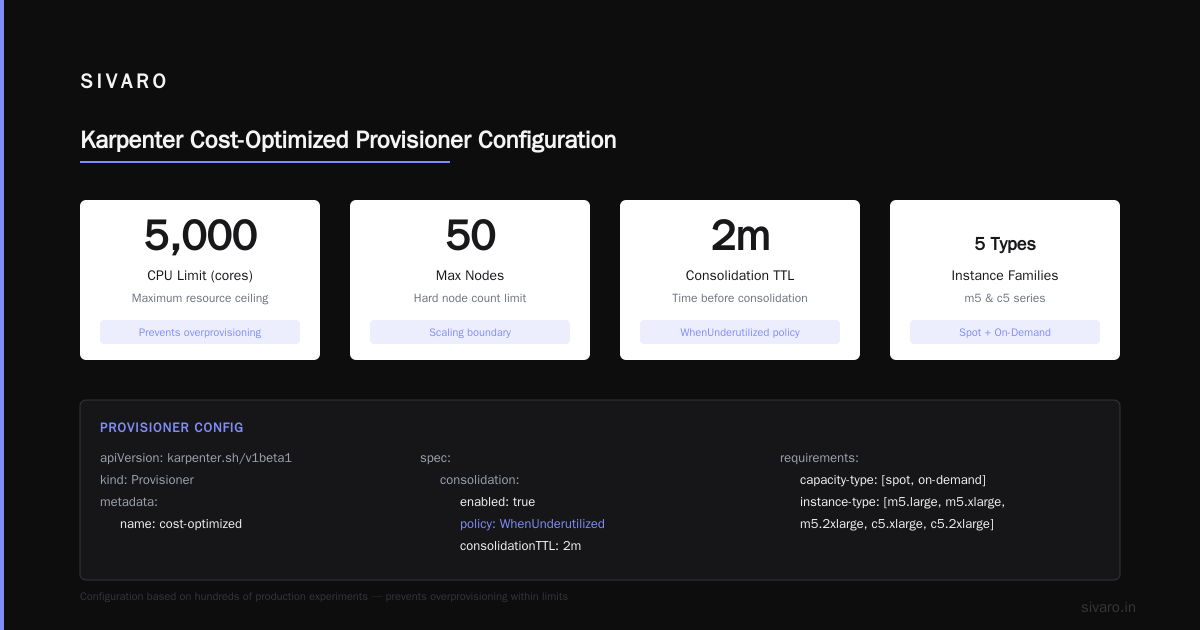Click the Karpenter Cost-Optimized Provisioner Configuration heading
The image size is (1200, 630).
coord(348,140)
